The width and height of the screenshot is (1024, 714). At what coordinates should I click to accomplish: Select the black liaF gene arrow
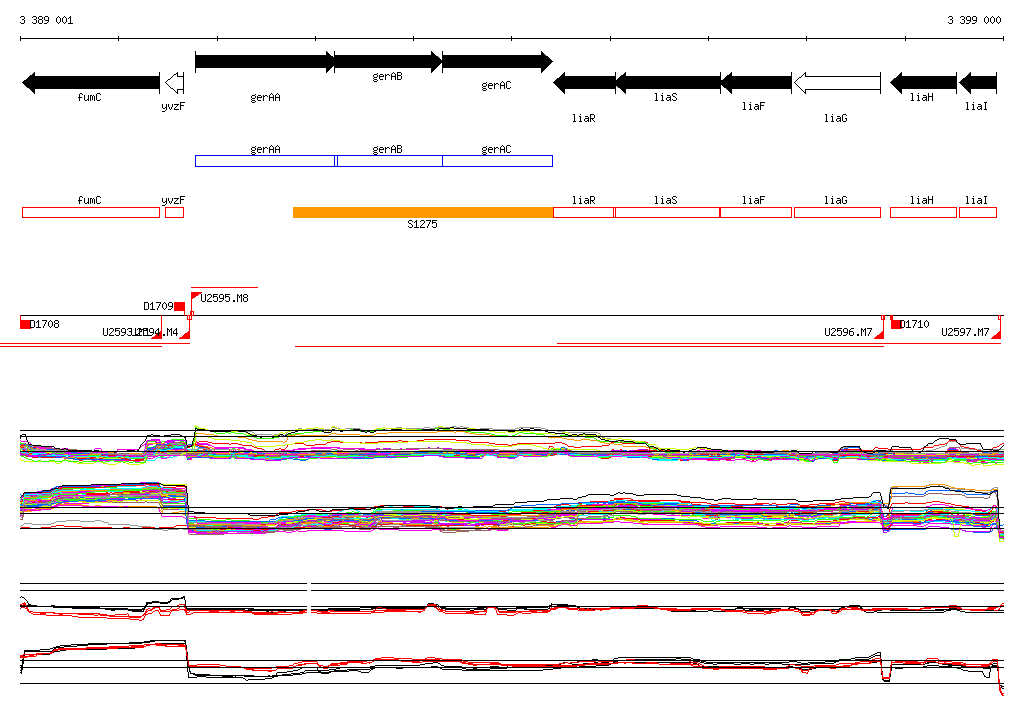(x=756, y=83)
